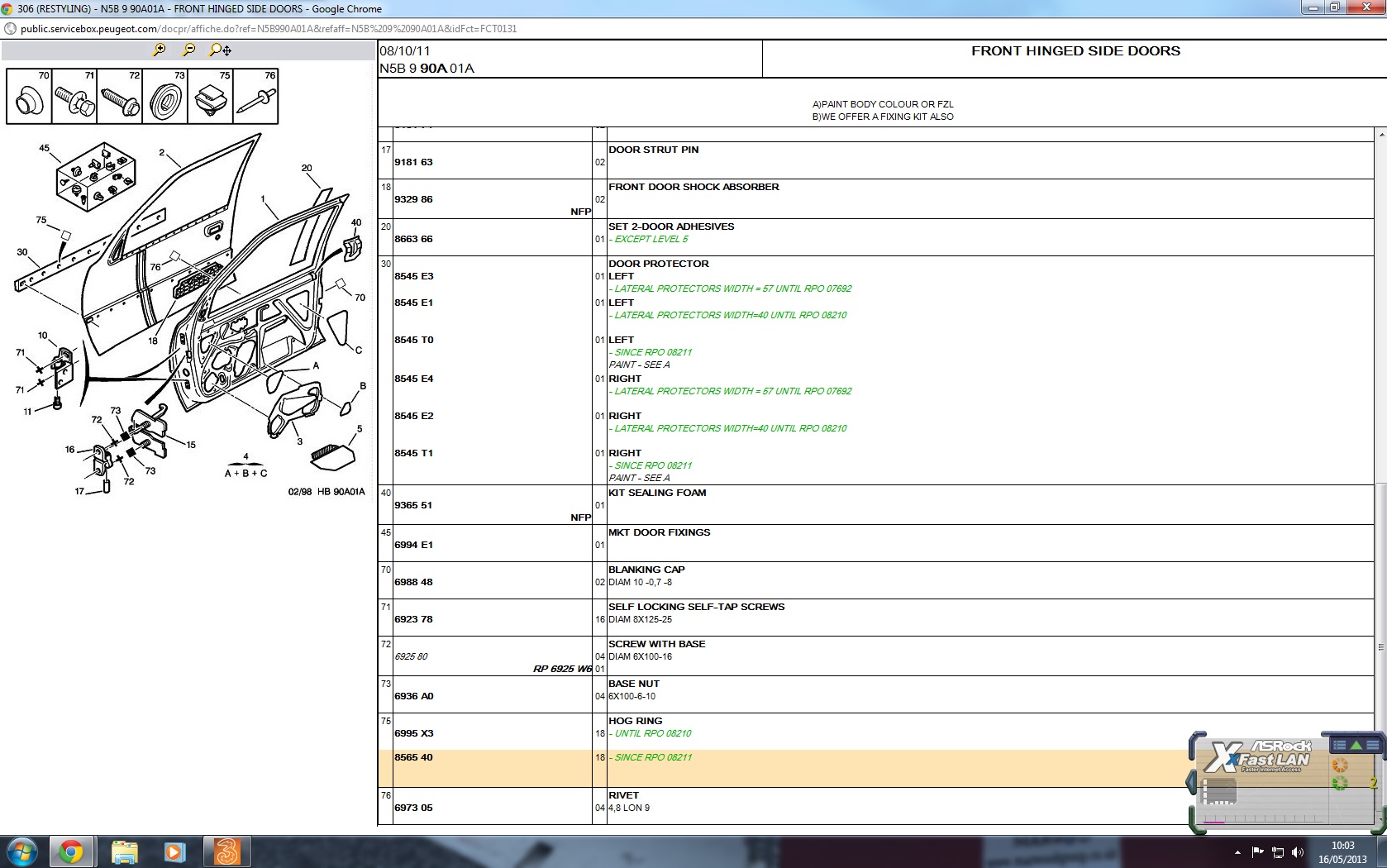Click part number 8663 66

coord(413,239)
